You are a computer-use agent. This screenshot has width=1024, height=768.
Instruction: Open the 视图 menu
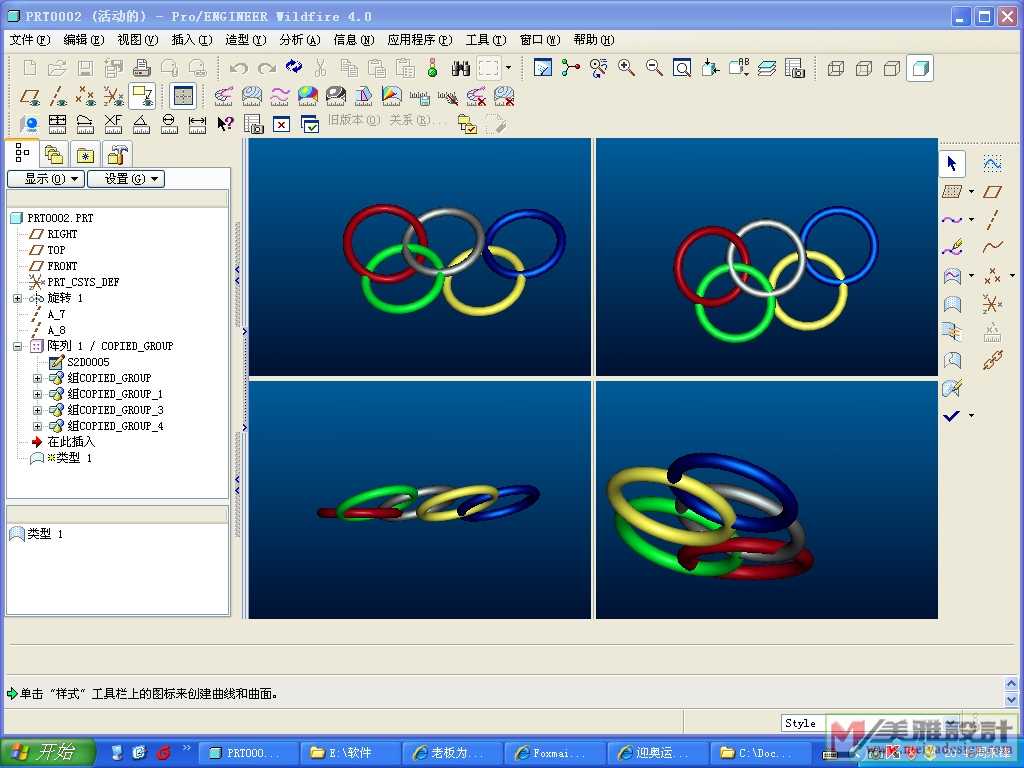[138, 40]
